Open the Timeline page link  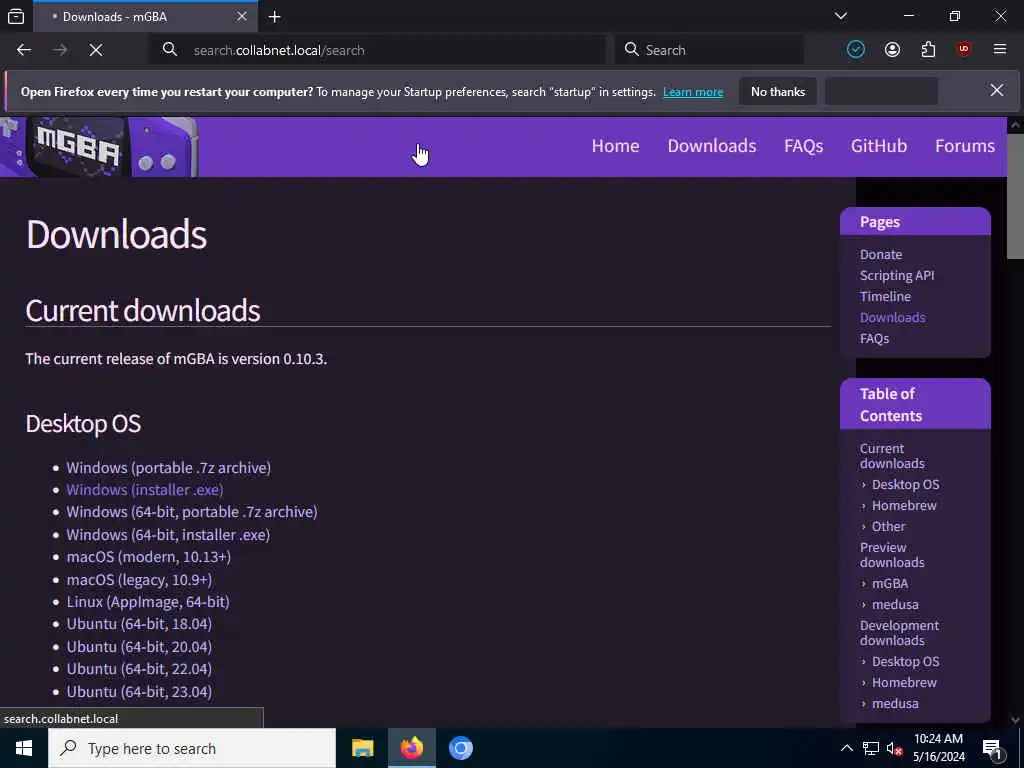click(885, 296)
